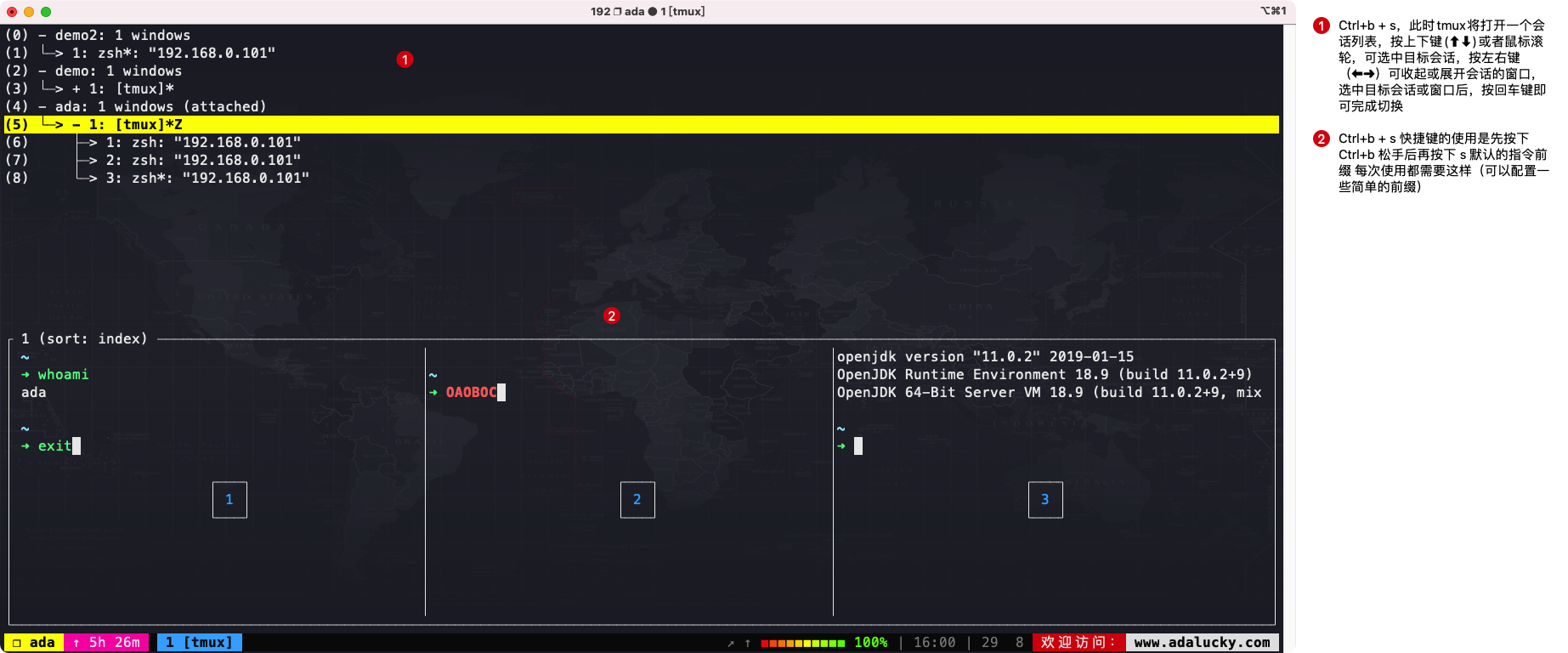Choose pane 3: zsh* in the tree

tap(207, 179)
